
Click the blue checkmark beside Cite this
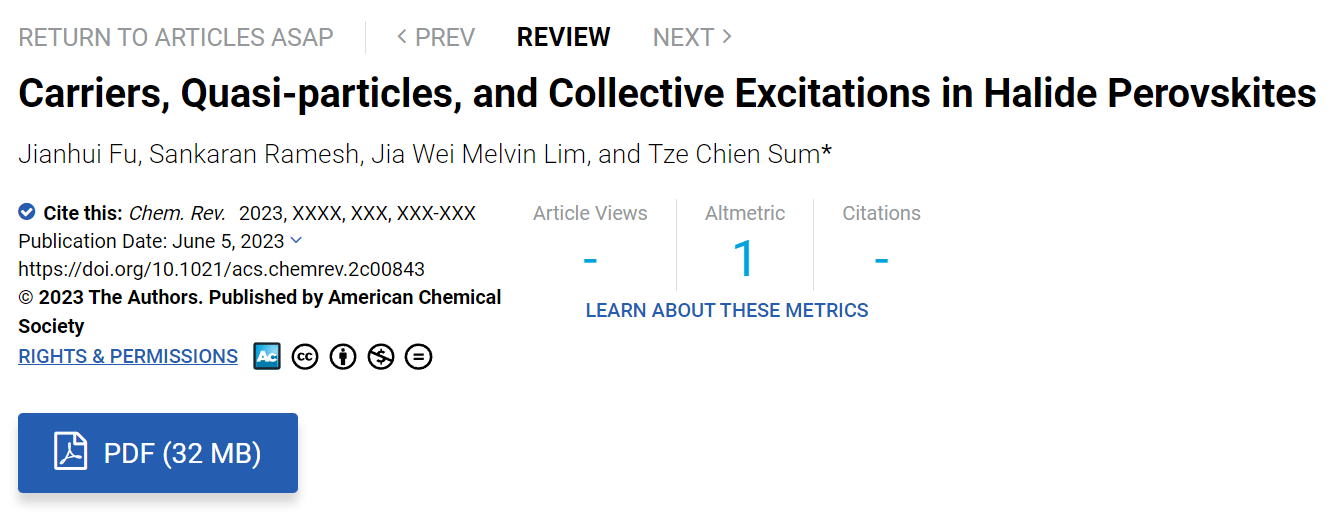pos(27,212)
